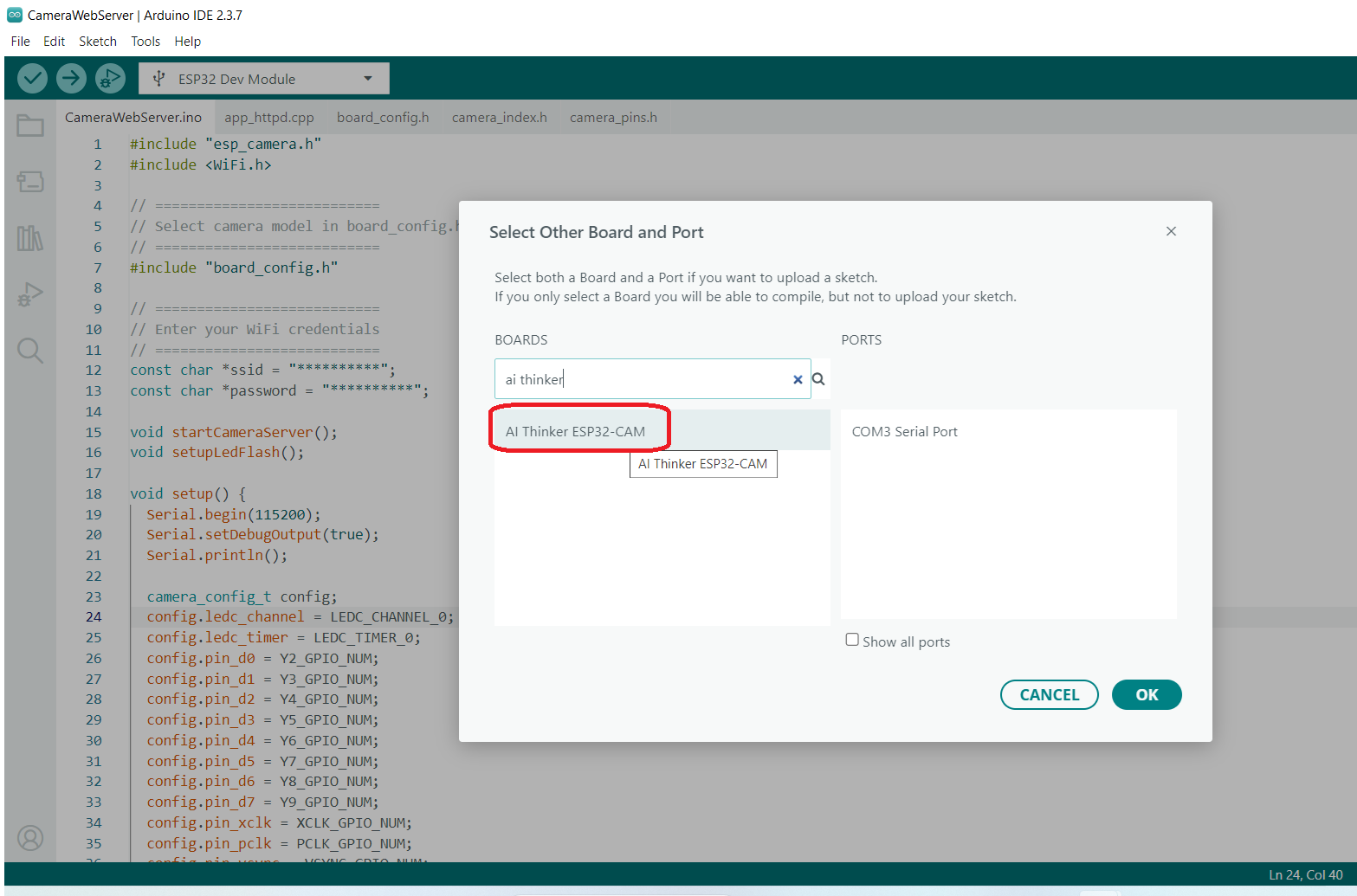The image size is (1357, 896).
Task: Switch to the camera_pins.h tab
Action: pyautogui.click(x=613, y=117)
